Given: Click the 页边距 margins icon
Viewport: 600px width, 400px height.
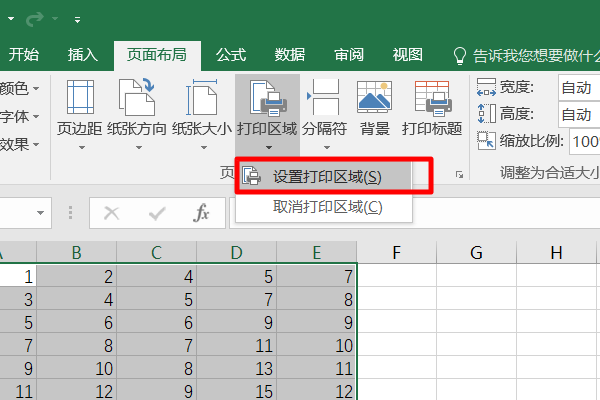Looking at the screenshot, I should [80, 97].
